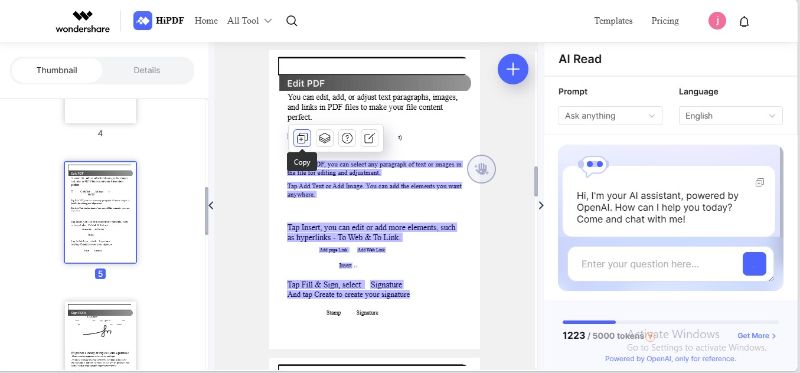Open the notification bell
800x373 pixels.
click(x=744, y=21)
